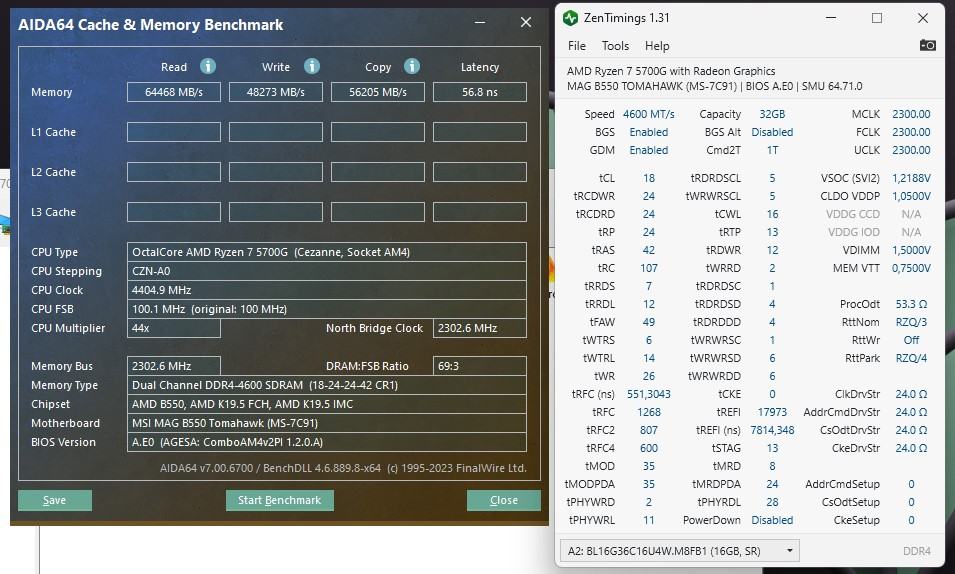Click the Start Benchmark button
The height and width of the screenshot is (574, 955).
(280, 500)
